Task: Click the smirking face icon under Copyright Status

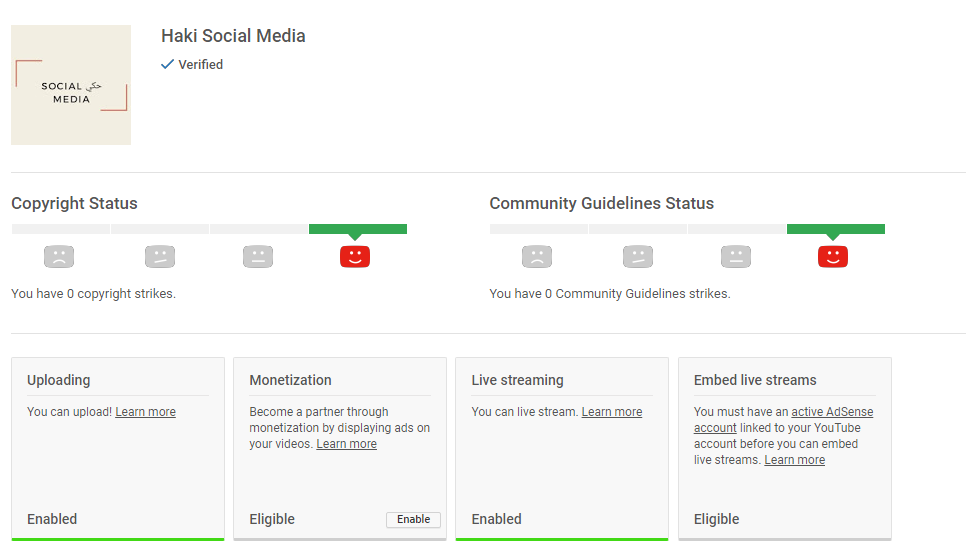Action: (x=160, y=256)
